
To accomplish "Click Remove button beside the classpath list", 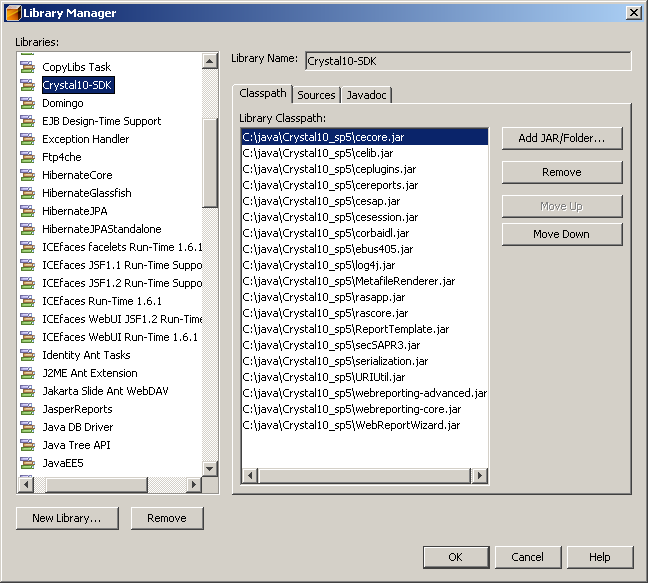I will (x=562, y=172).
